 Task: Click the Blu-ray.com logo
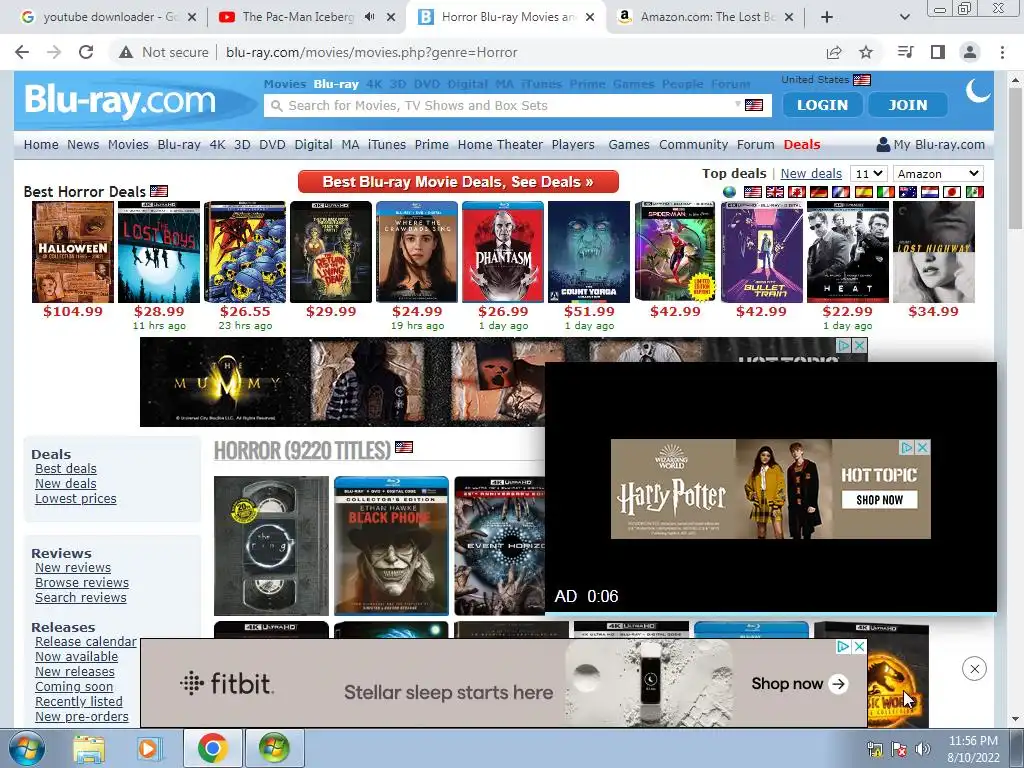tap(120, 100)
